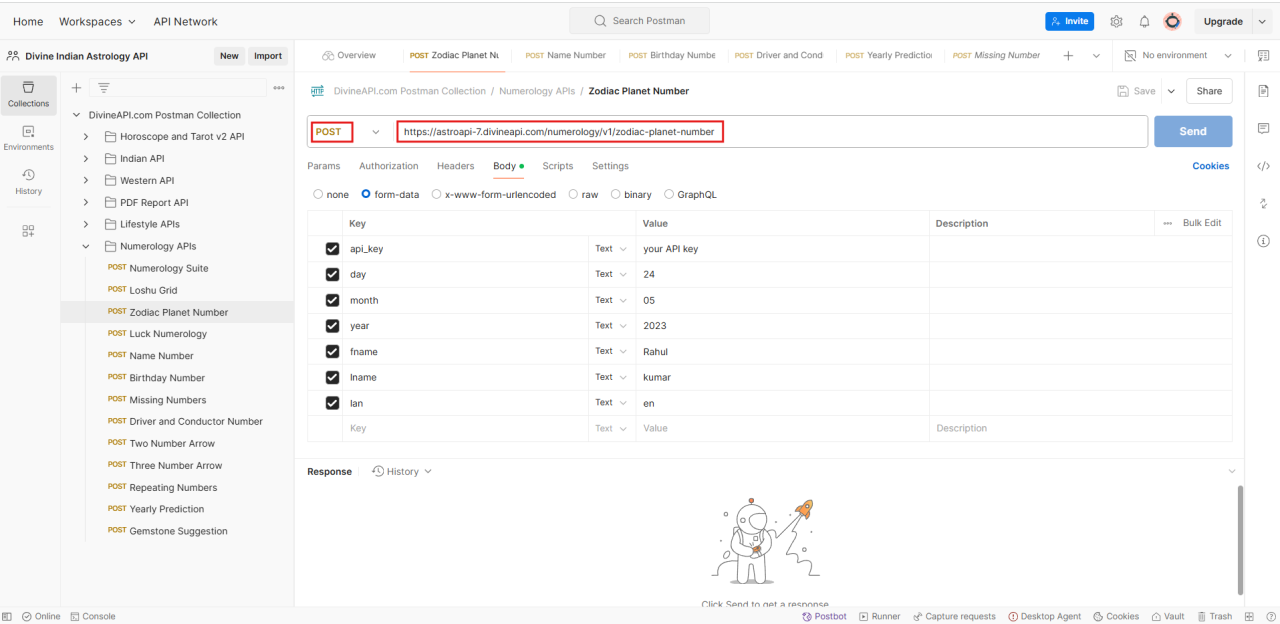Open the user avatar menu

pos(1172,21)
